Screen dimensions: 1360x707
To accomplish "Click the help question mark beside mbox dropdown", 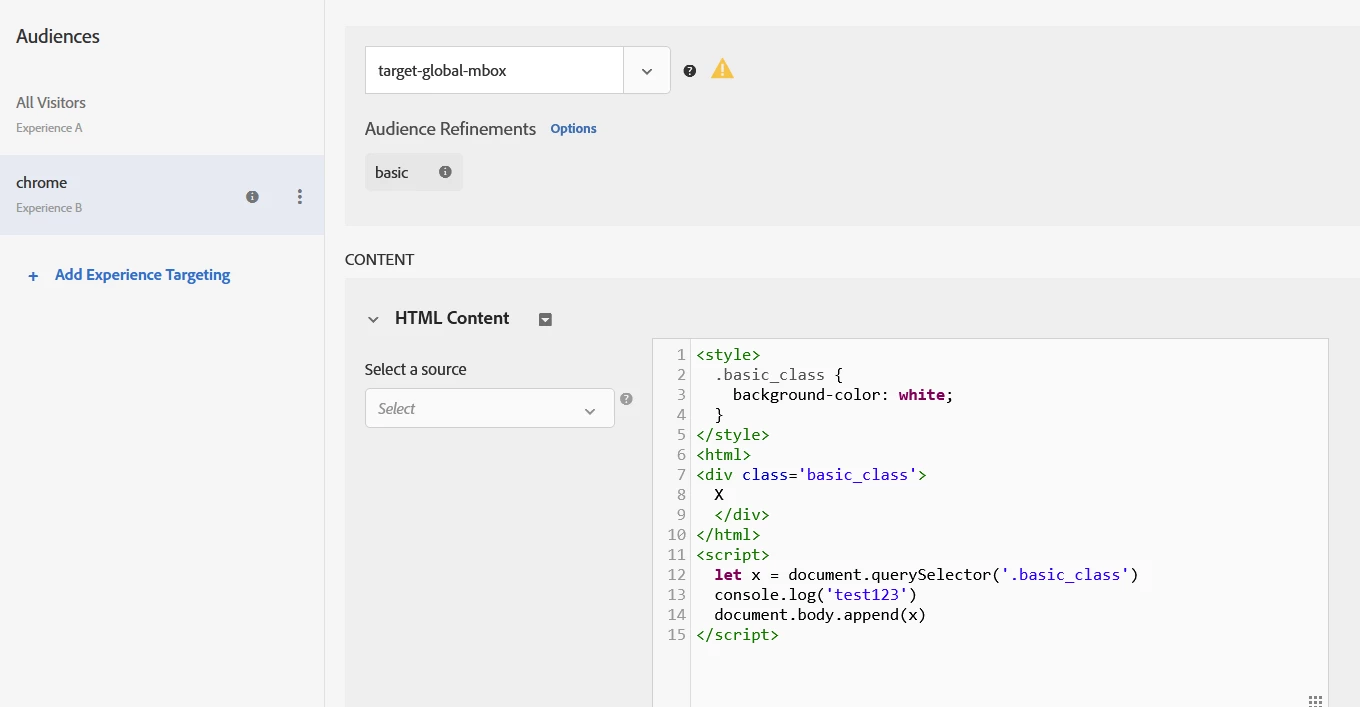I will [689, 71].
